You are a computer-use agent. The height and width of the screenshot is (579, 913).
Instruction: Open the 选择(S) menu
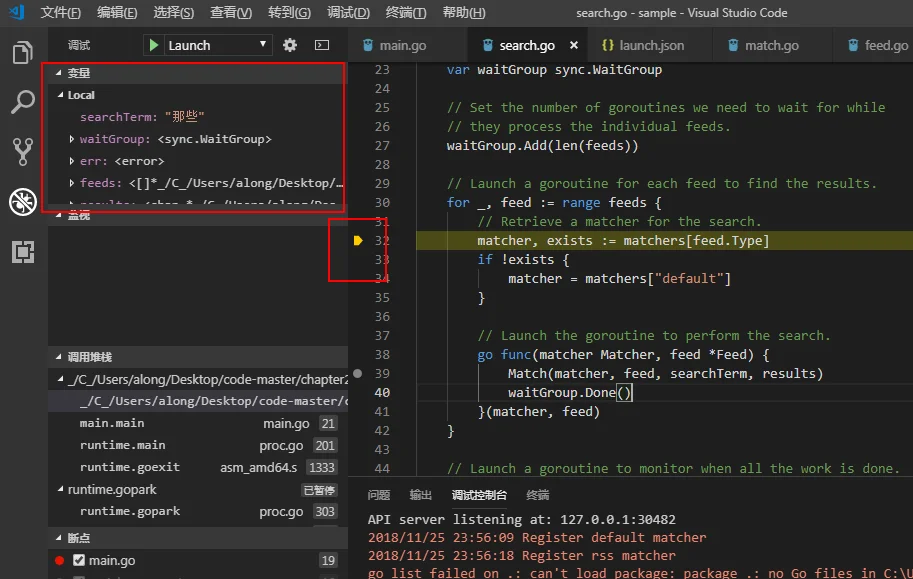click(x=174, y=12)
